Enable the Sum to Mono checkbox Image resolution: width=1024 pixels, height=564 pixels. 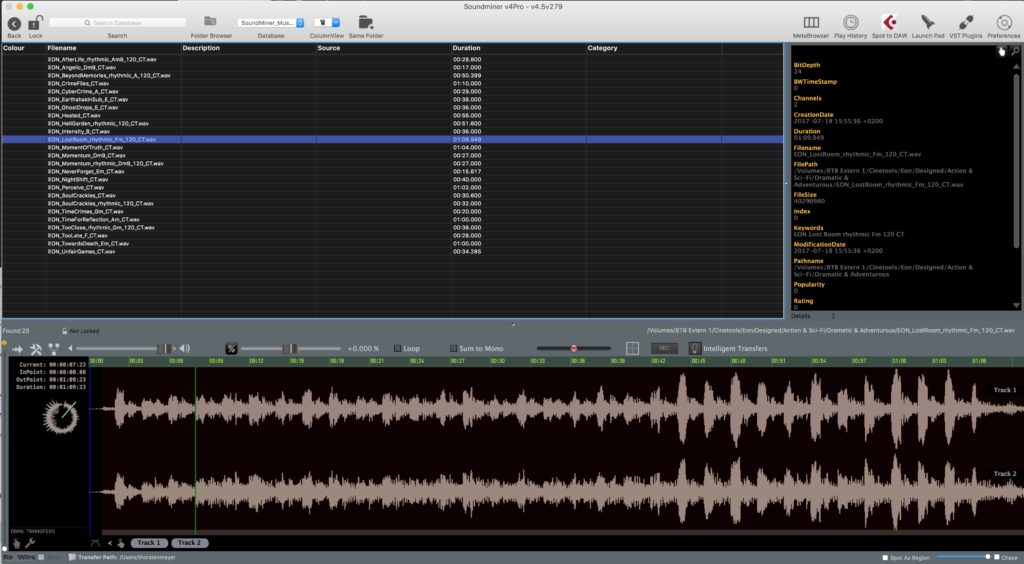click(453, 349)
